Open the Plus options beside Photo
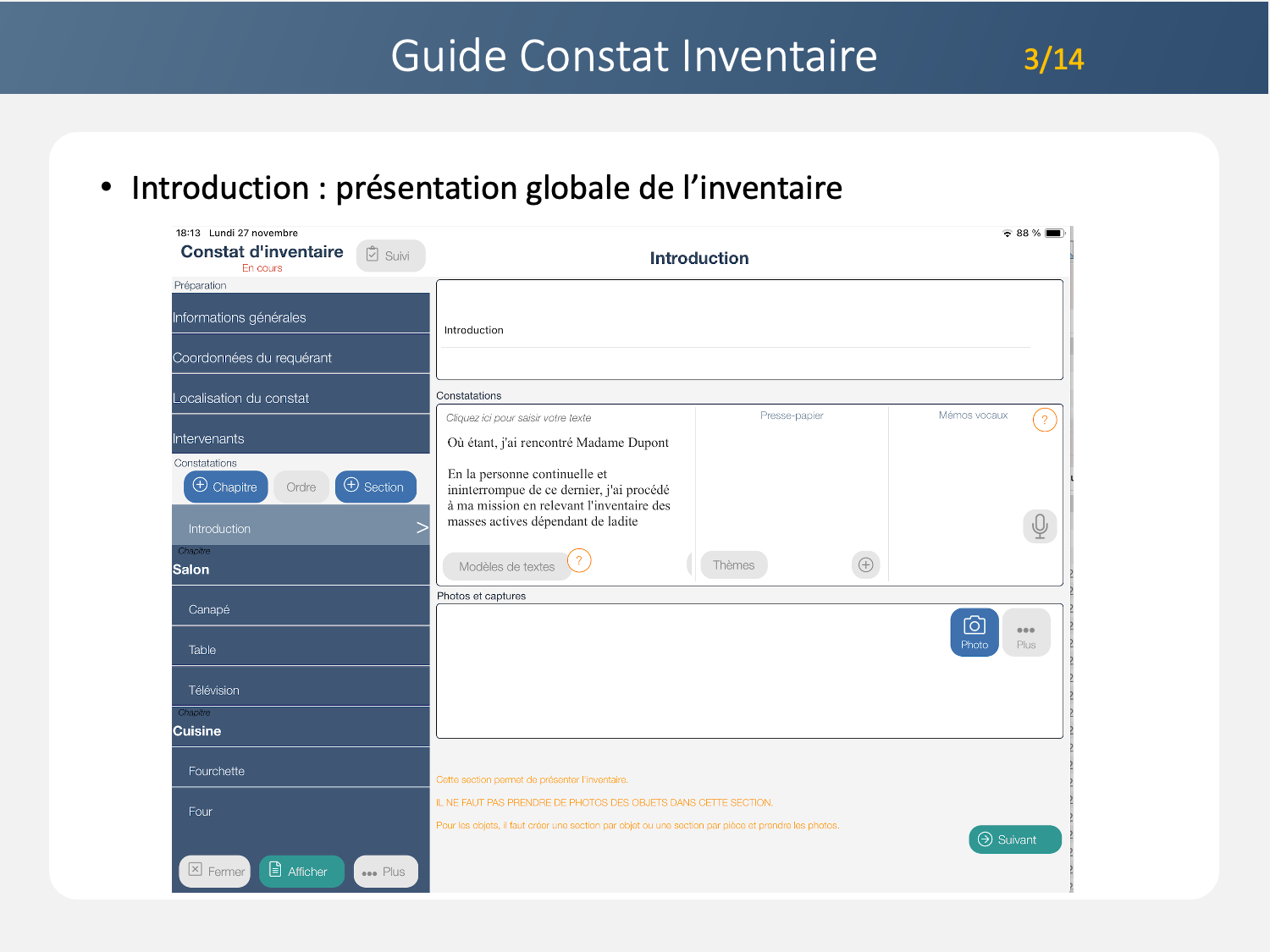1270x952 pixels. 1026,633
